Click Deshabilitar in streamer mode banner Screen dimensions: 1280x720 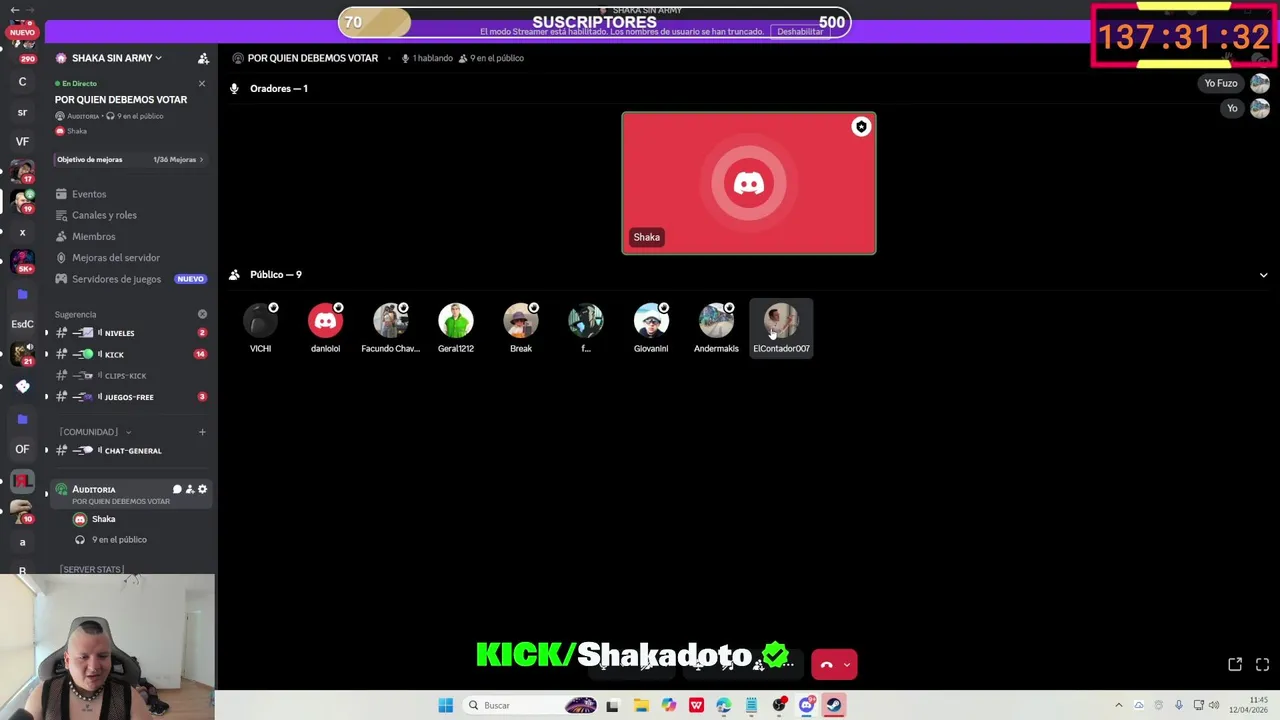tap(800, 32)
